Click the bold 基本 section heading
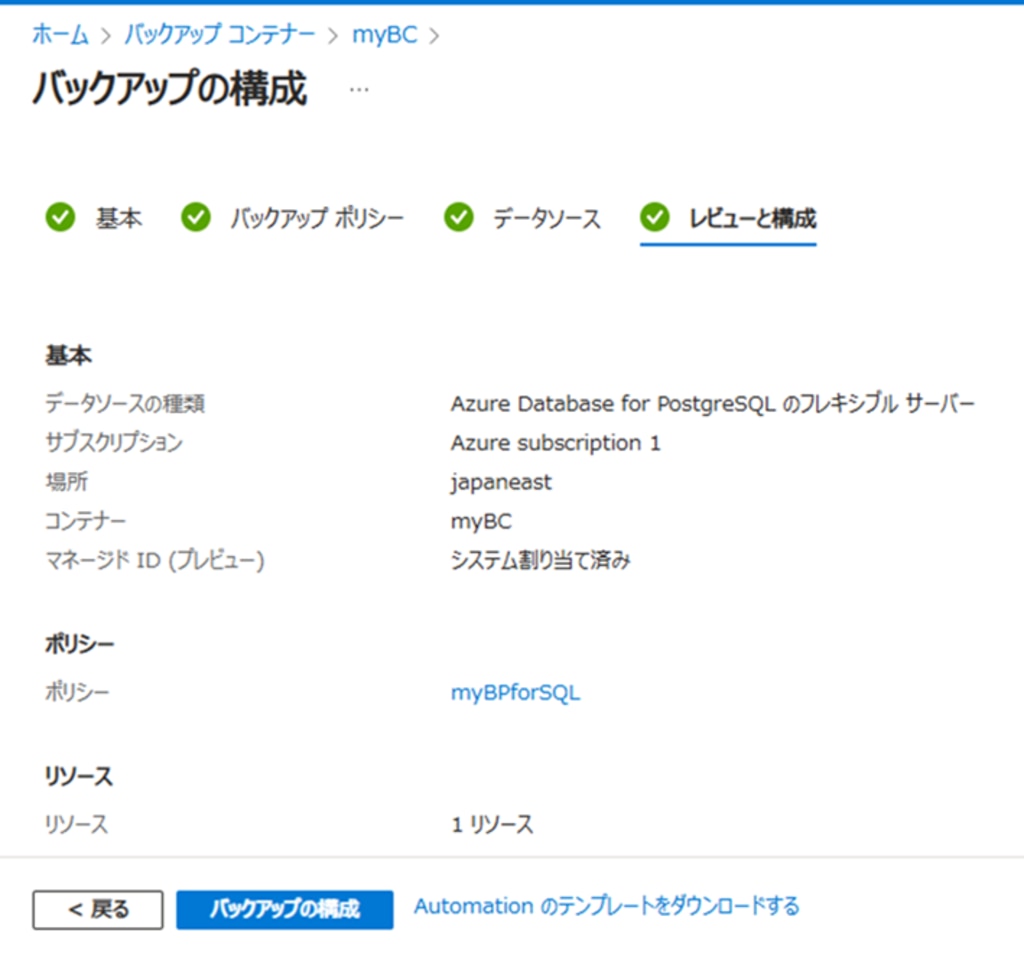 click(68, 355)
